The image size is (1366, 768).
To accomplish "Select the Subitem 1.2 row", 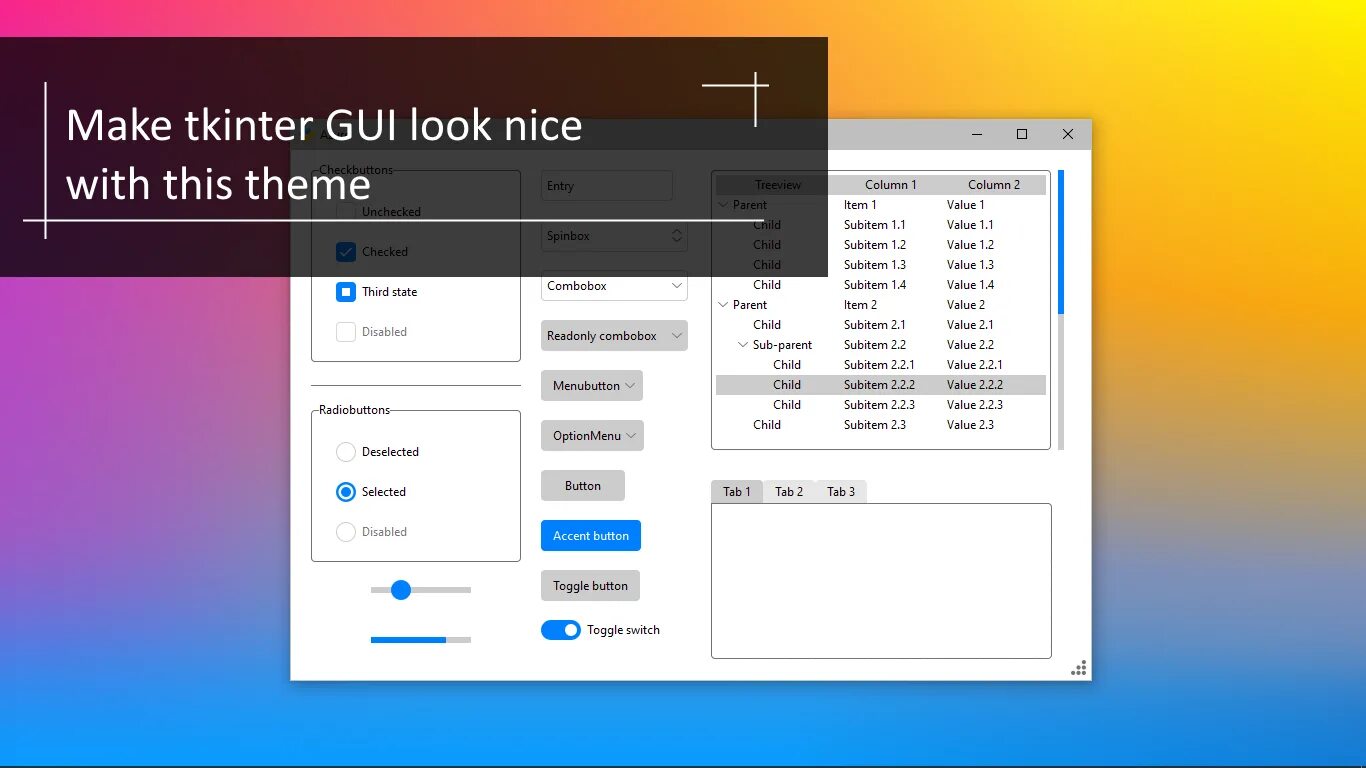I will click(881, 245).
